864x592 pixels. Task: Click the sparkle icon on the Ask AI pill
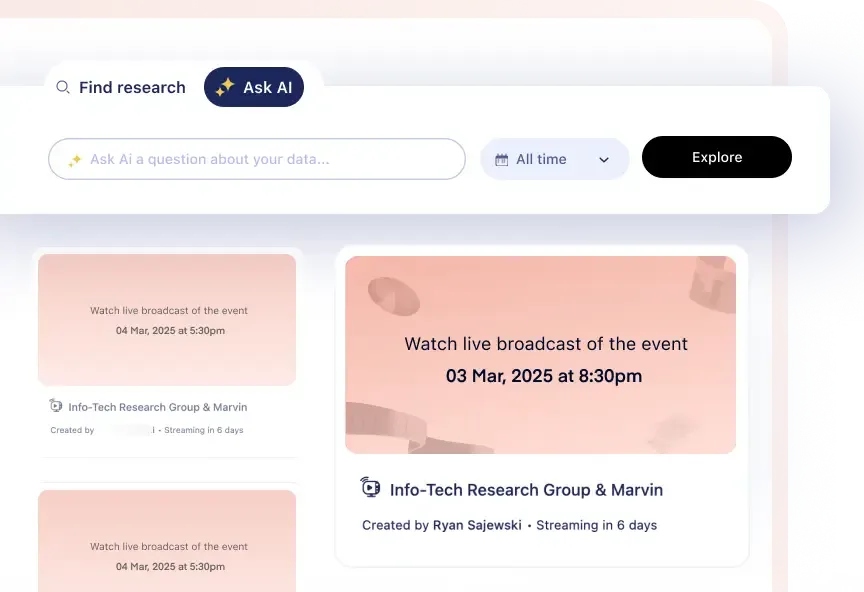click(222, 88)
